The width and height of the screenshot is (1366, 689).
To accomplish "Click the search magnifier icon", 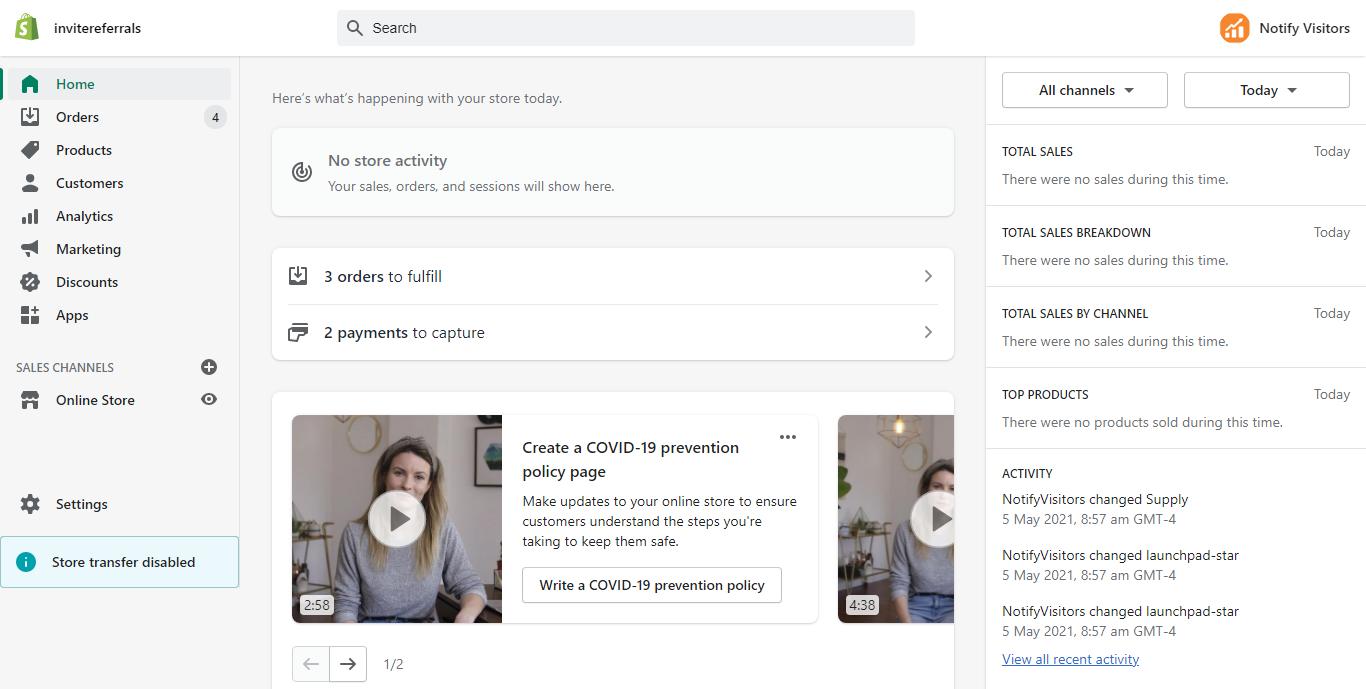I will point(355,28).
